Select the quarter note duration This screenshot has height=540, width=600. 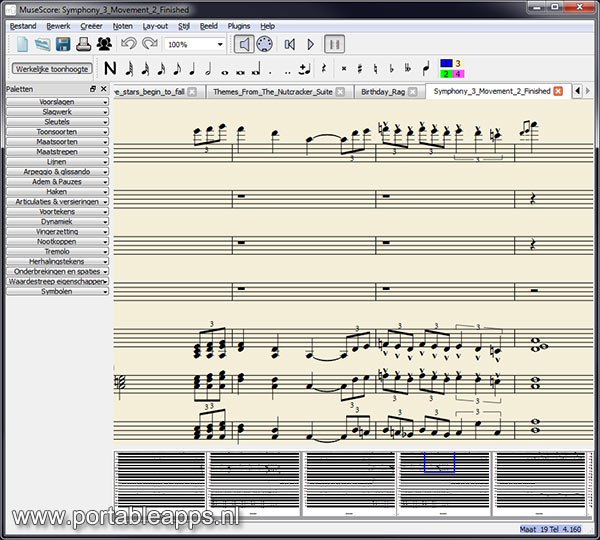pyautogui.click(x=192, y=69)
